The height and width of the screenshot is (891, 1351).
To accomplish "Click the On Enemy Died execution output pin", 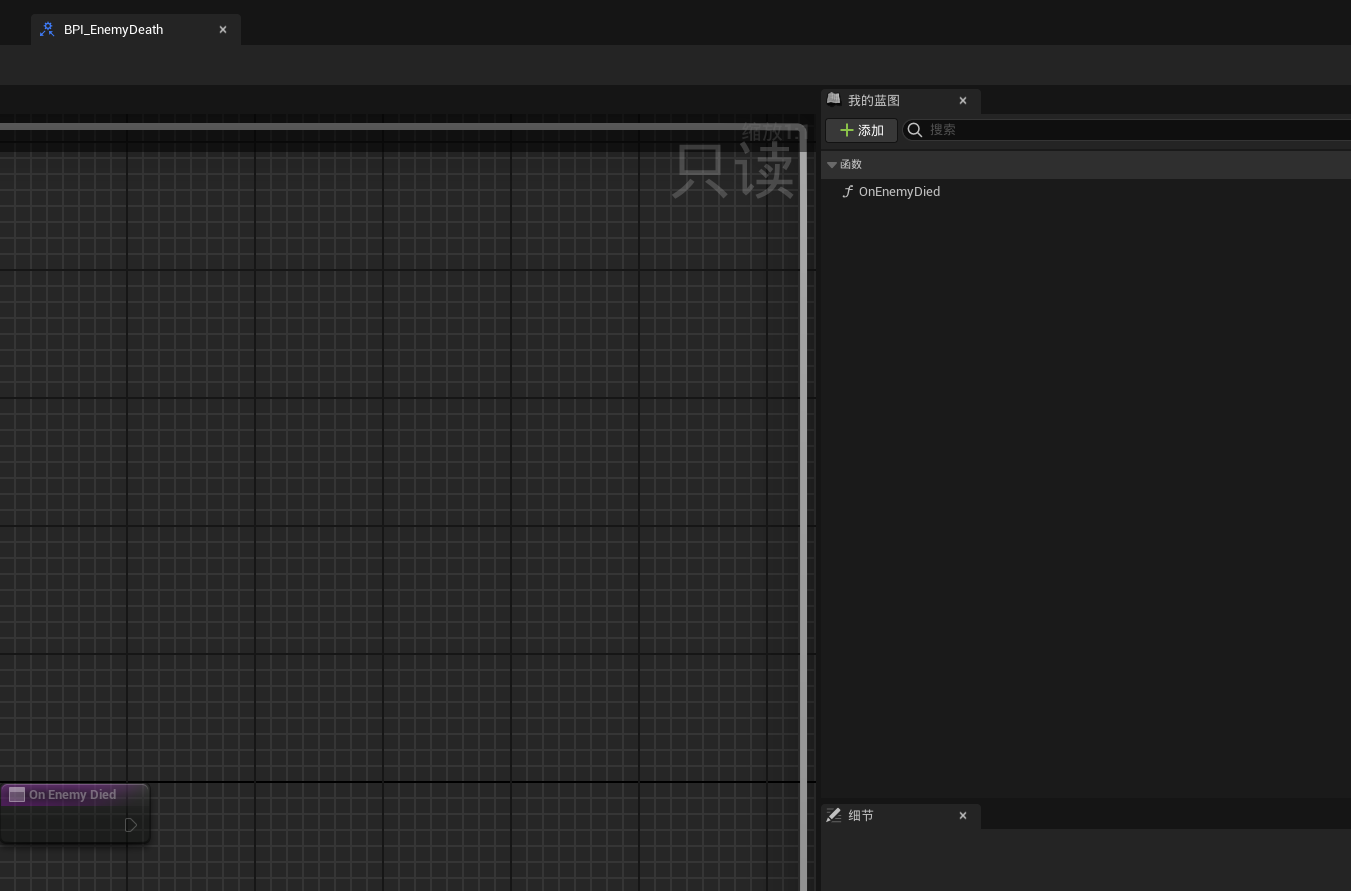I will pos(131,825).
